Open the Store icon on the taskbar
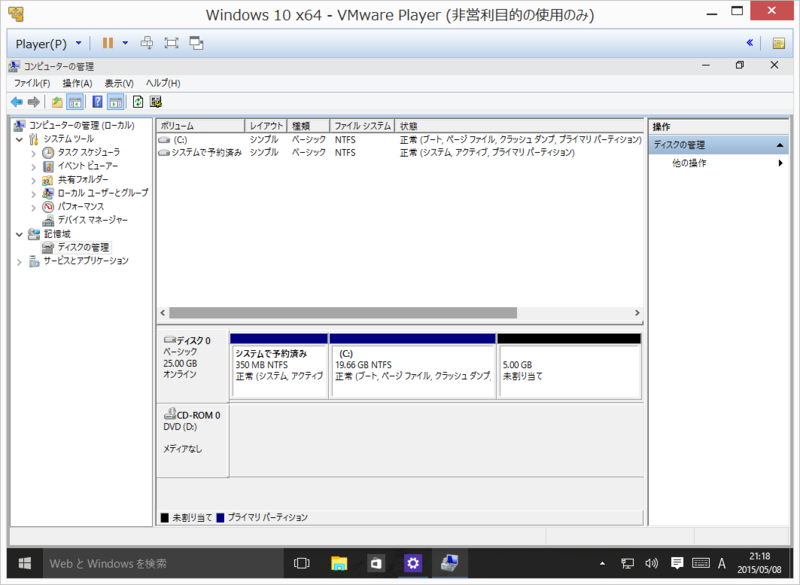 [376, 564]
